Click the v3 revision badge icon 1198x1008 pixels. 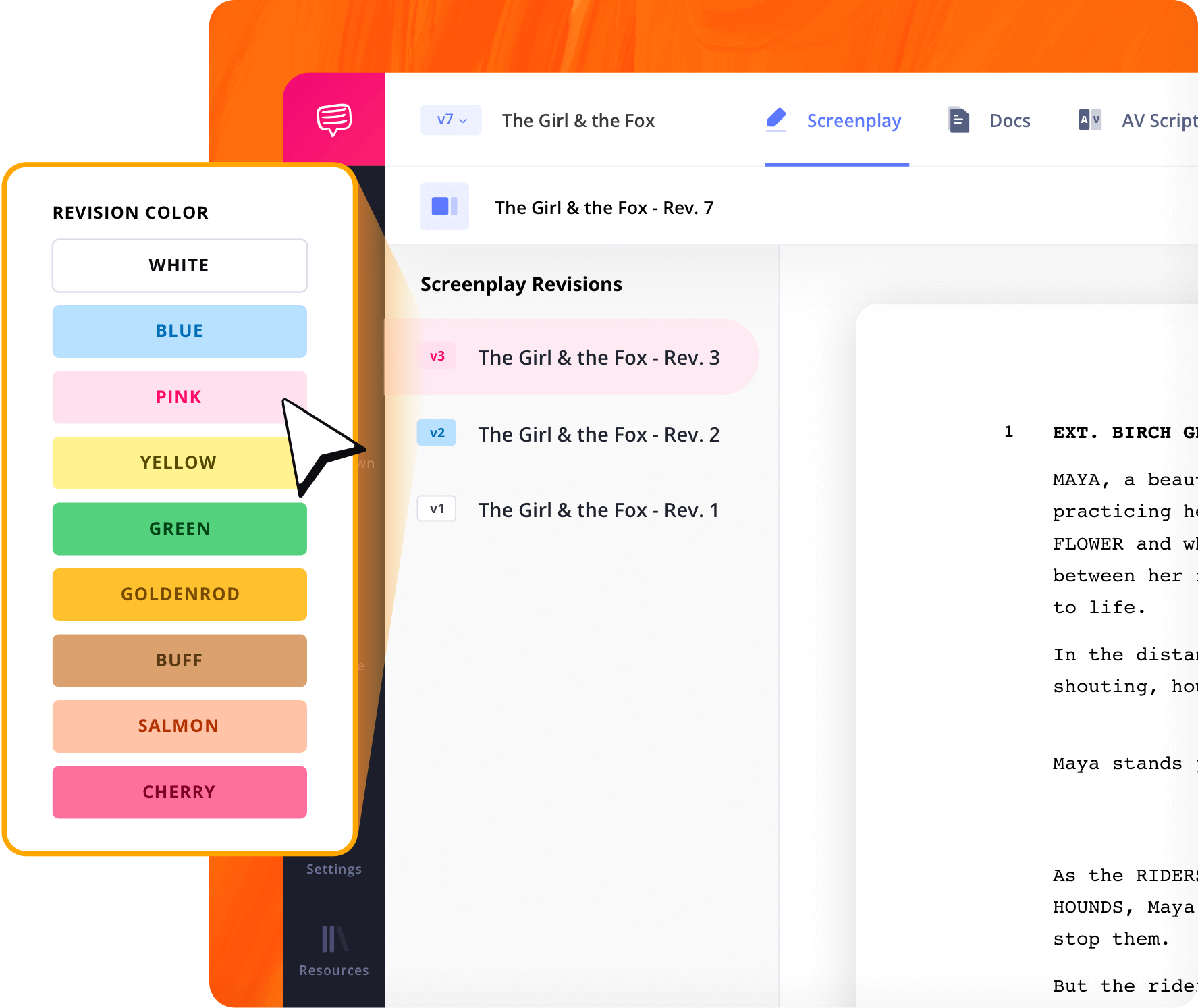pyautogui.click(x=437, y=356)
